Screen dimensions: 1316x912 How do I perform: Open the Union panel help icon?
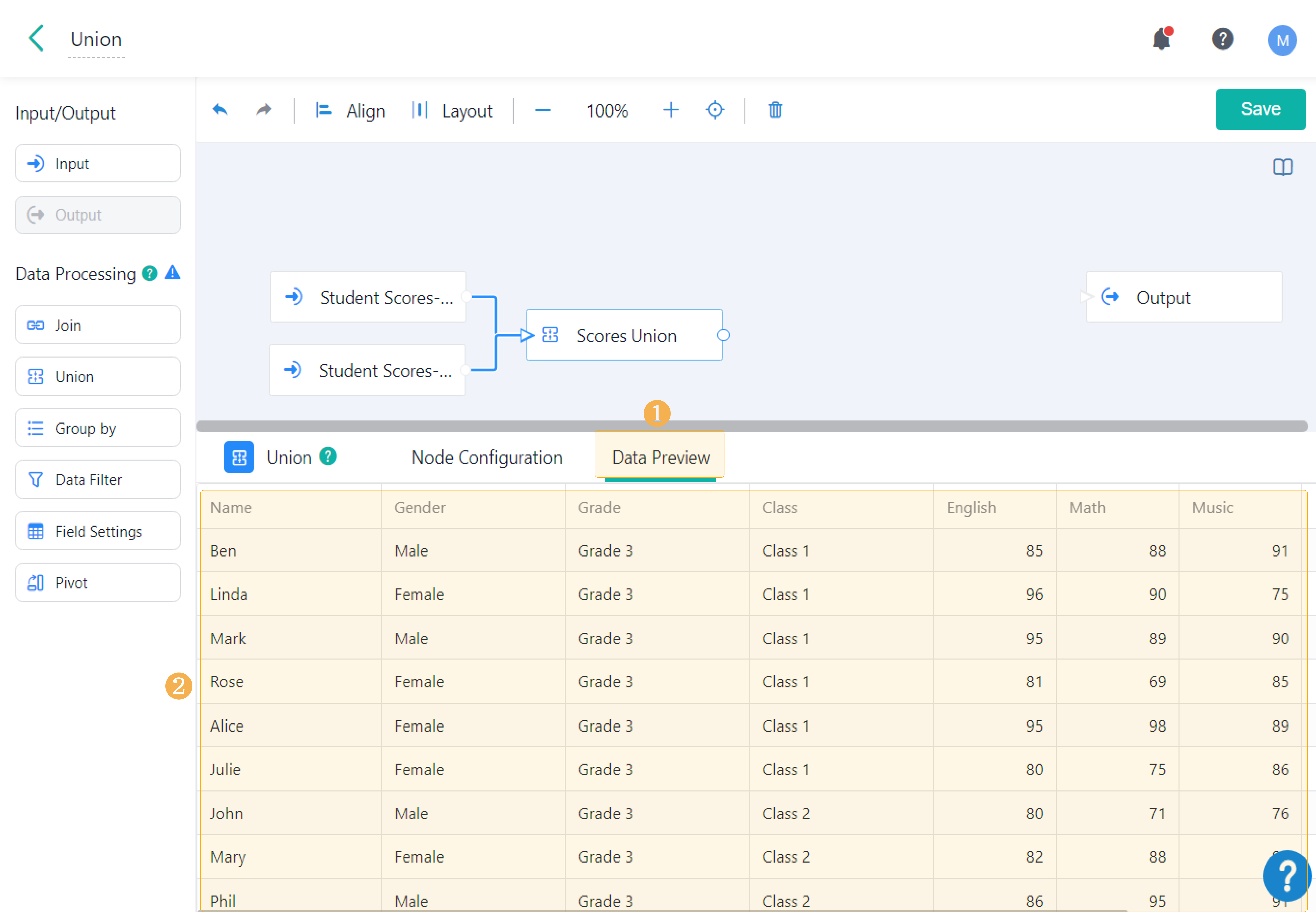pos(328,457)
